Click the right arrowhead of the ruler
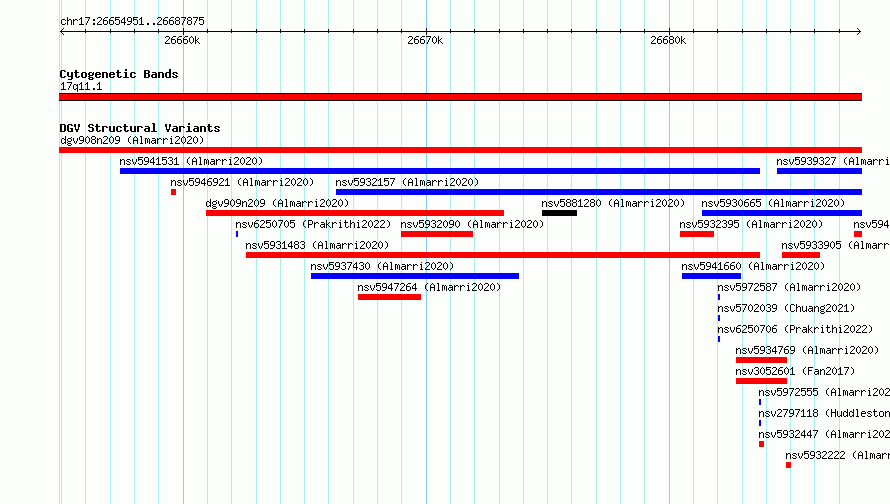The height and width of the screenshot is (504, 890). click(x=859, y=31)
